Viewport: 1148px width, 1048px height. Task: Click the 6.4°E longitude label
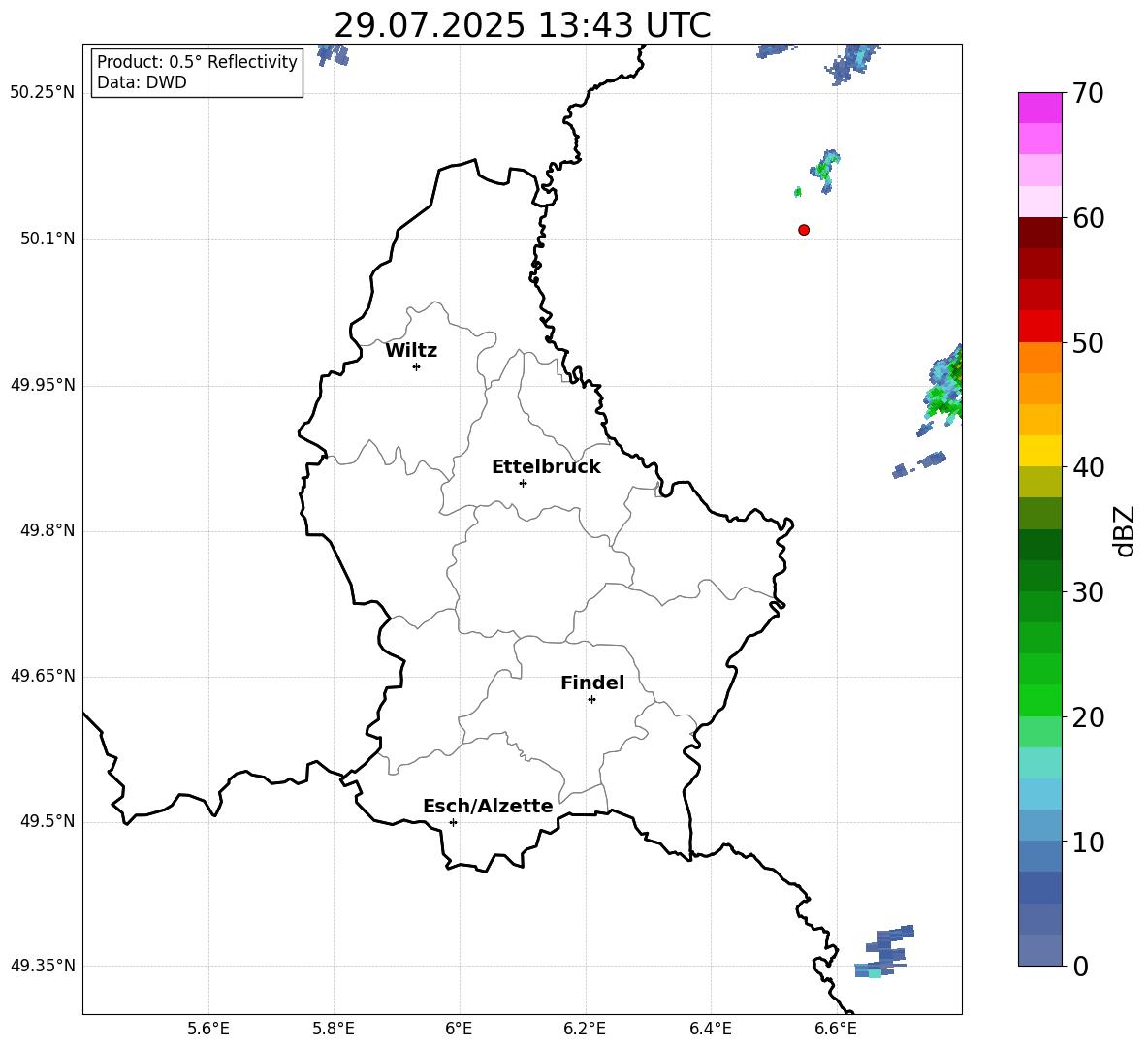tap(710, 1029)
